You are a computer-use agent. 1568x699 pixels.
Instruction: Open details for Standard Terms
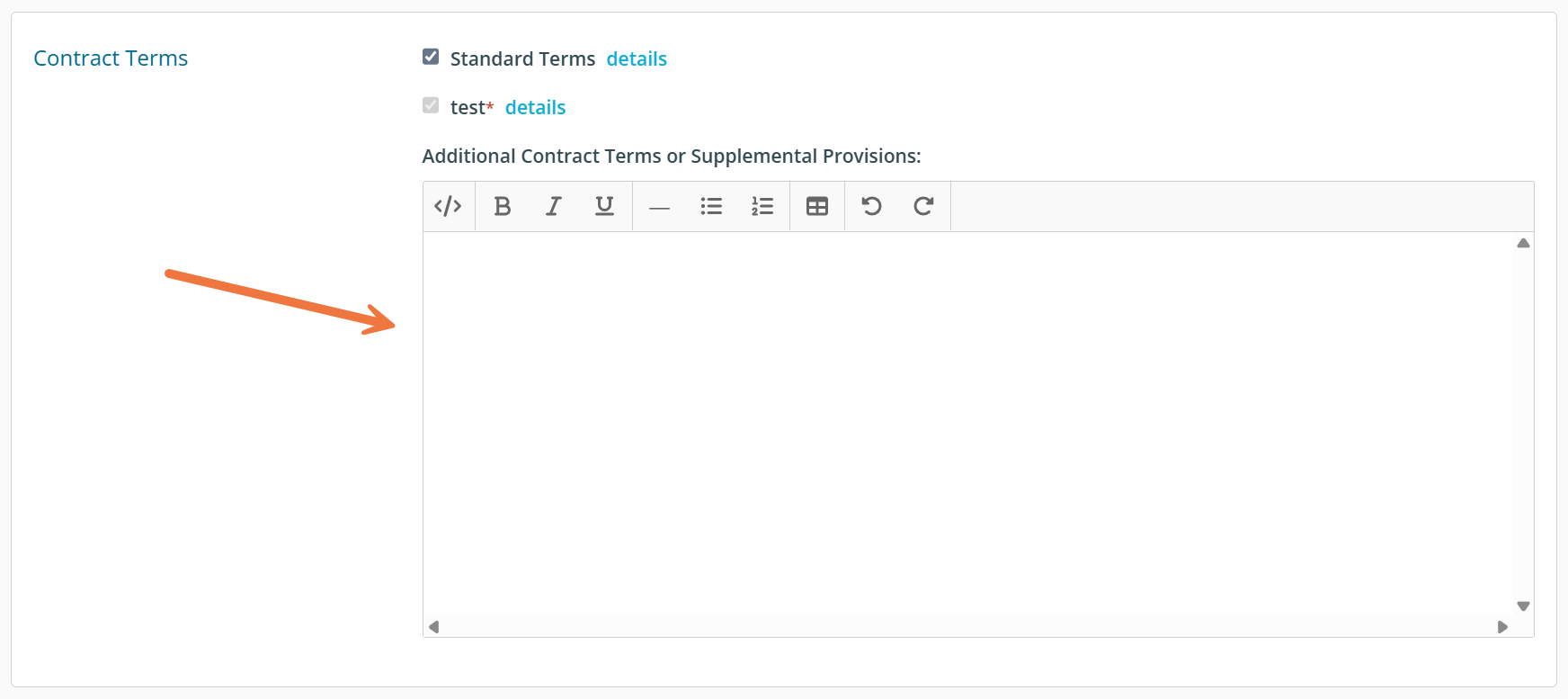coord(637,59)
